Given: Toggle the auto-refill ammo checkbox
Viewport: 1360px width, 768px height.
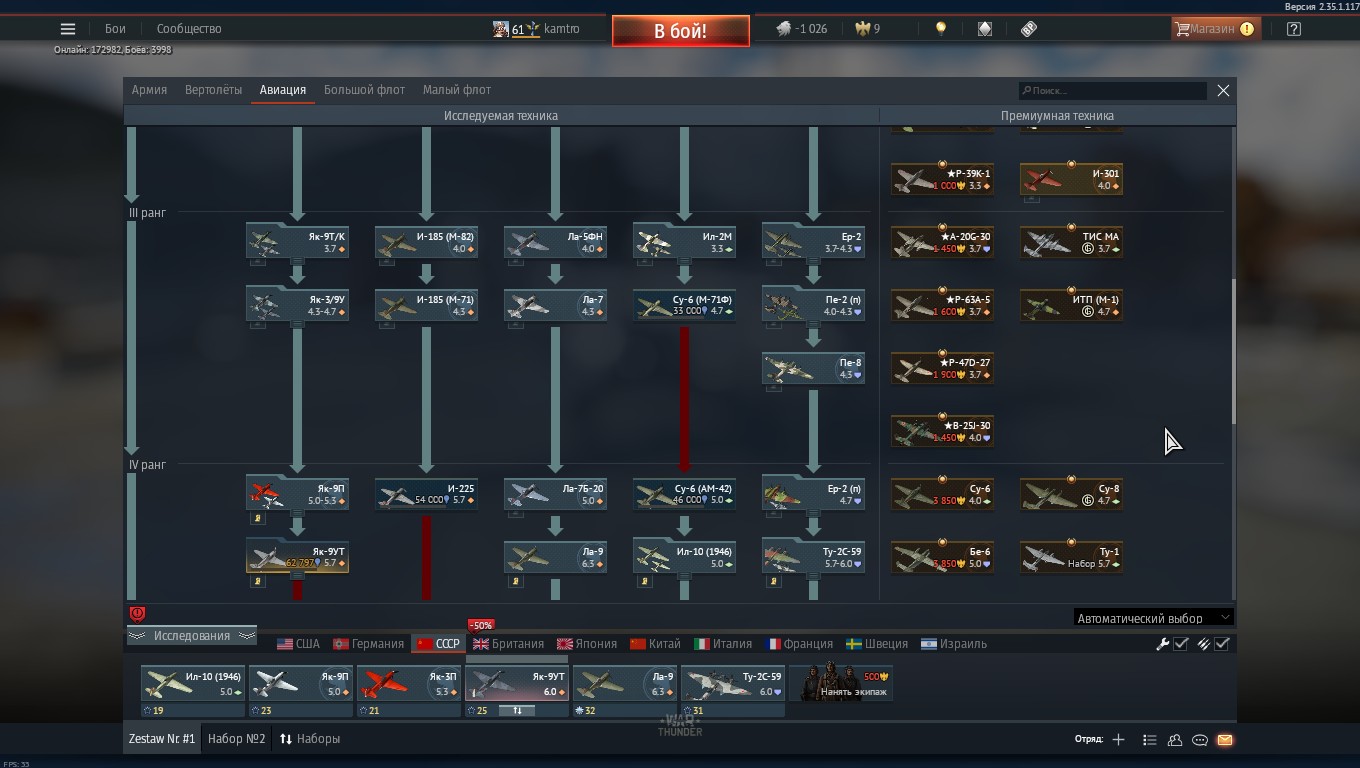Looking at the screenshot, I should pos(1222,644).
